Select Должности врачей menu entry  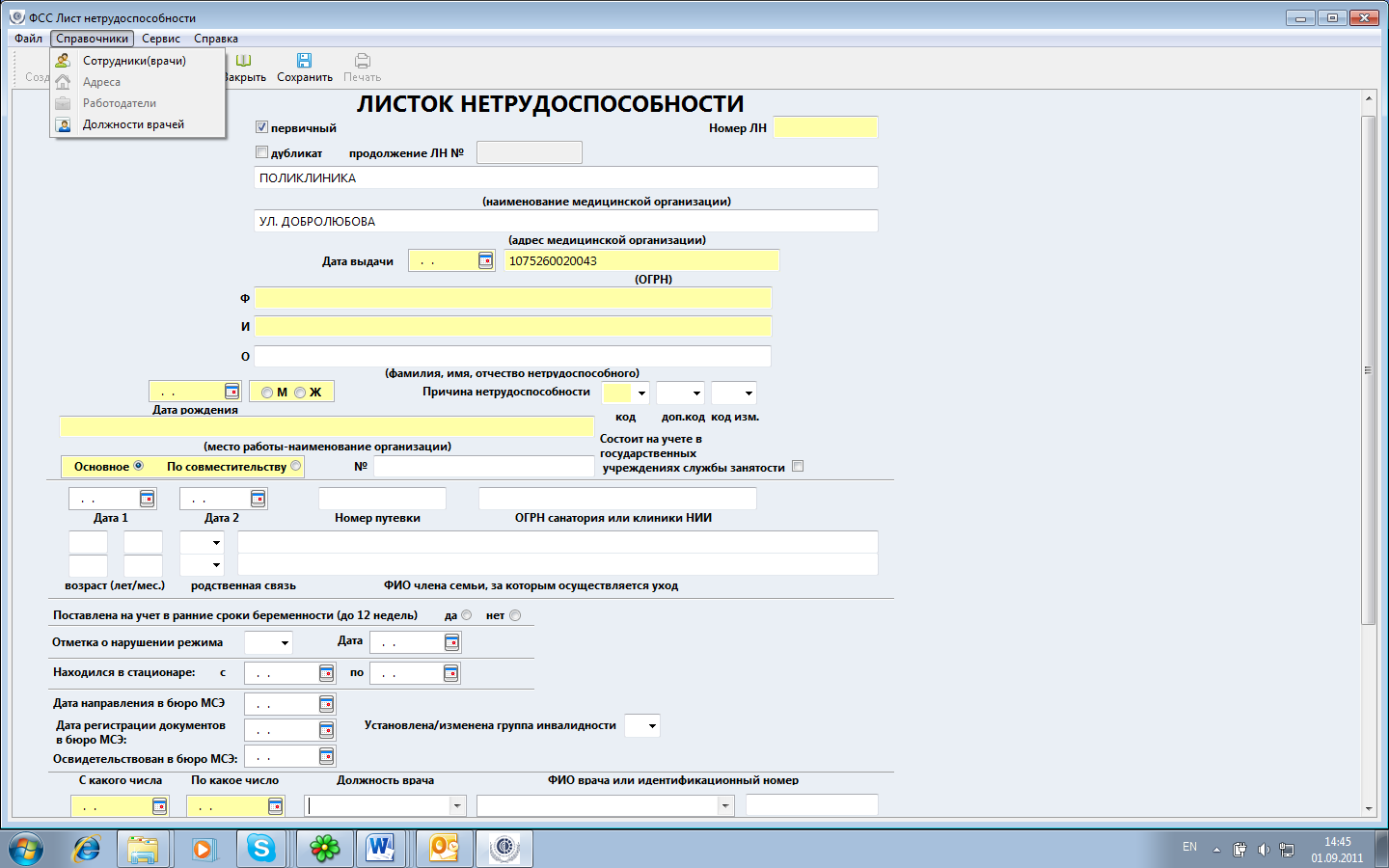click(x=133, y=124)
